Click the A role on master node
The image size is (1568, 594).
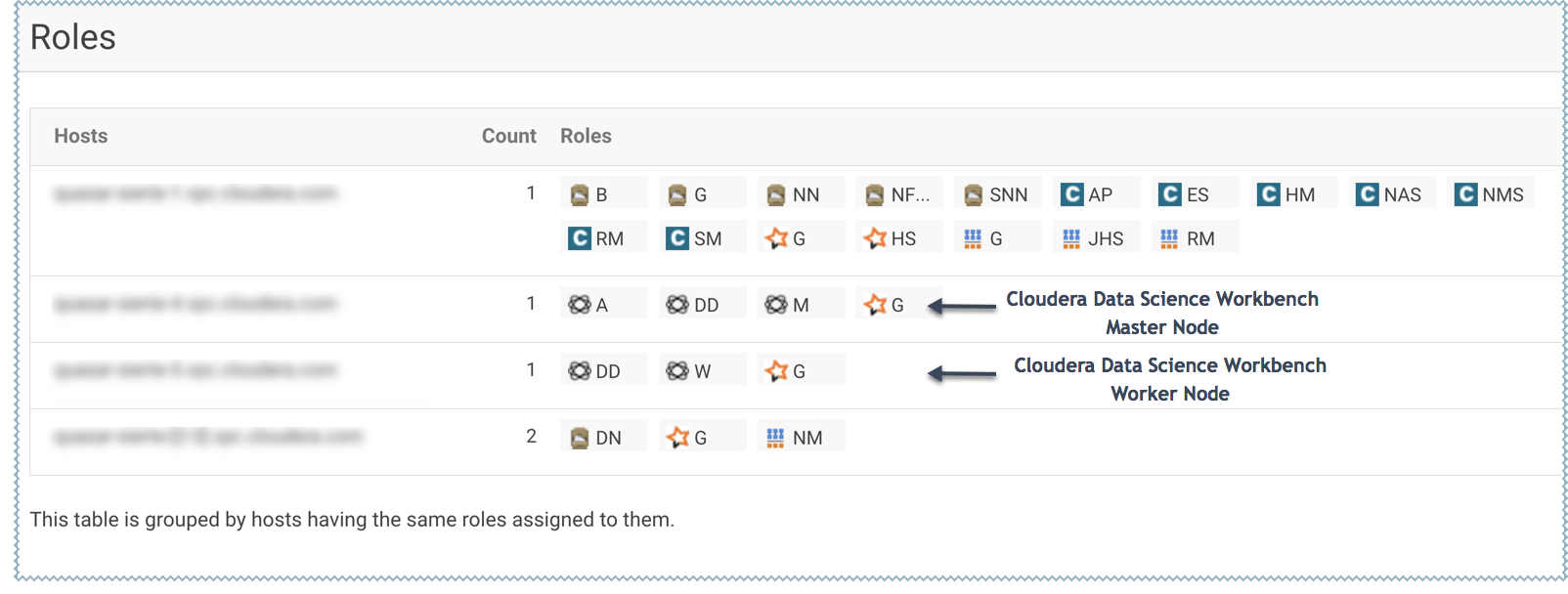click(x=589, y=305)
